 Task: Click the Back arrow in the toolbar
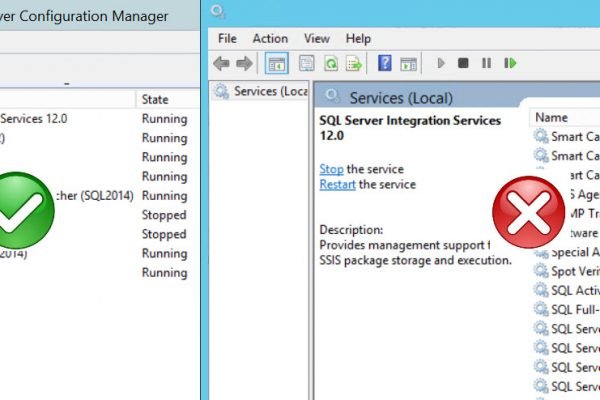click(x=221, y=64)
